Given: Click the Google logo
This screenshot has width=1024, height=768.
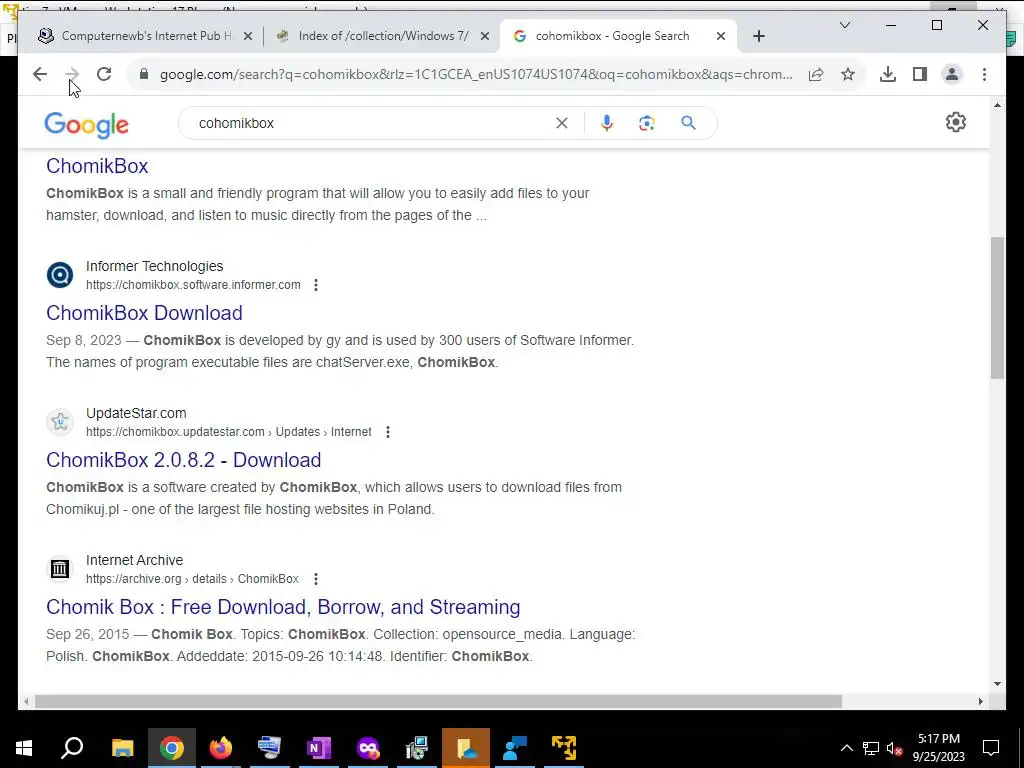Looking at the screenshot, I should click(86, 125).
